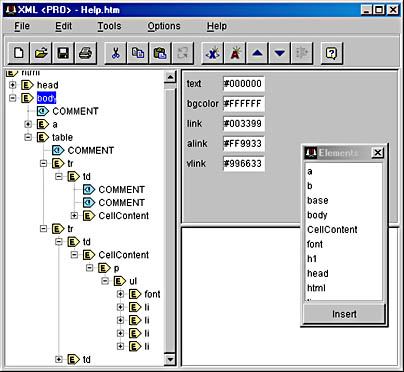Image resolution: width=404 pixels, height=372 pixels.
Task: Click tree scrollbar up arrow
Action: (170, 77)
